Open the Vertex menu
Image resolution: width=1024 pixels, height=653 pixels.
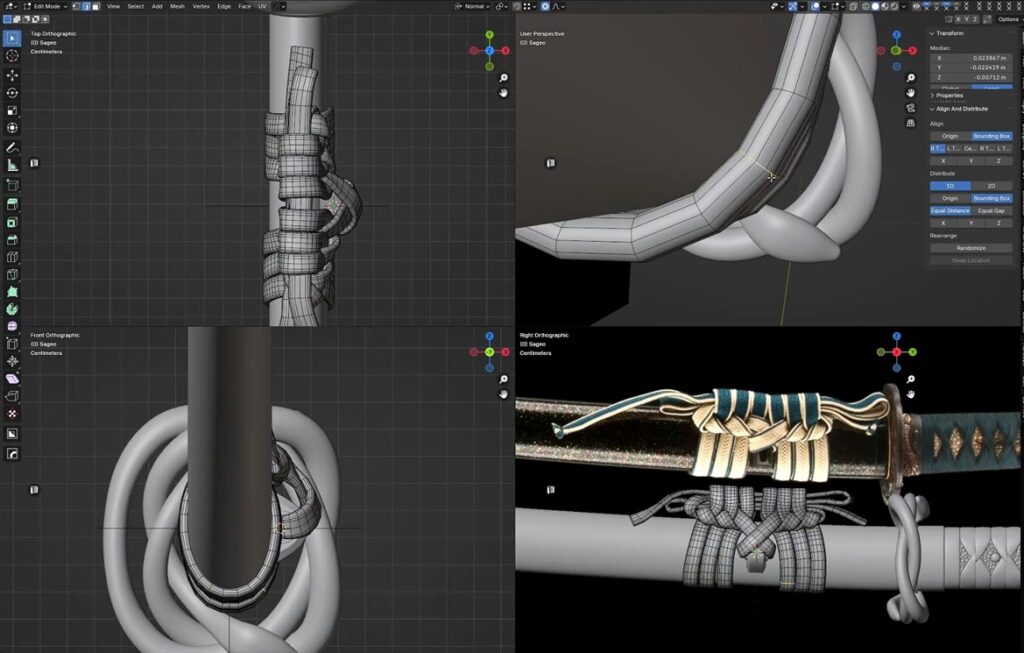coord(201,6)
